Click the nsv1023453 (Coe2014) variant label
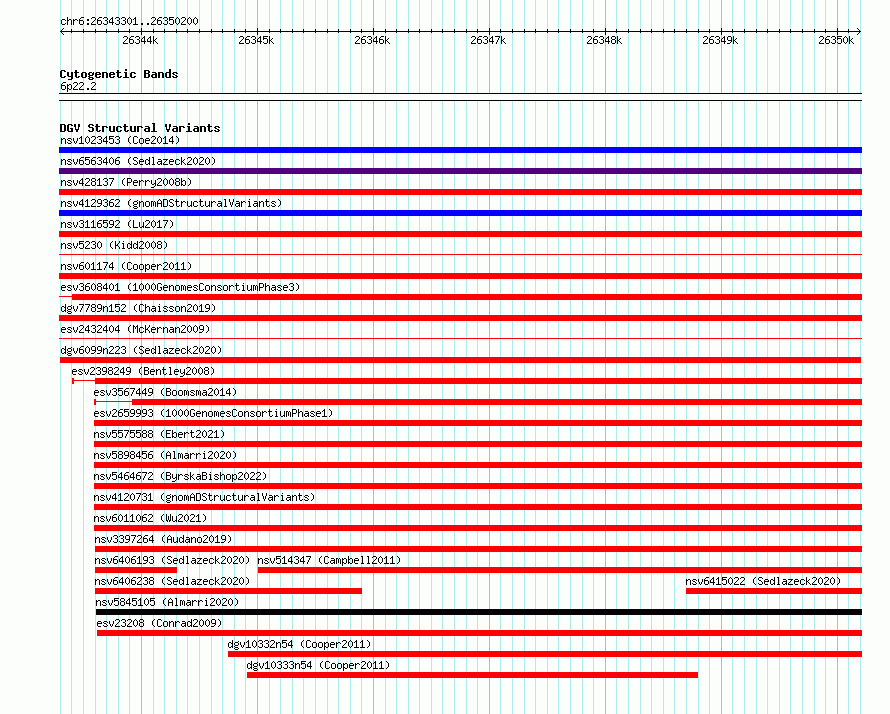Viewport: 890px width, 714px height. click(x=120, y=140)
